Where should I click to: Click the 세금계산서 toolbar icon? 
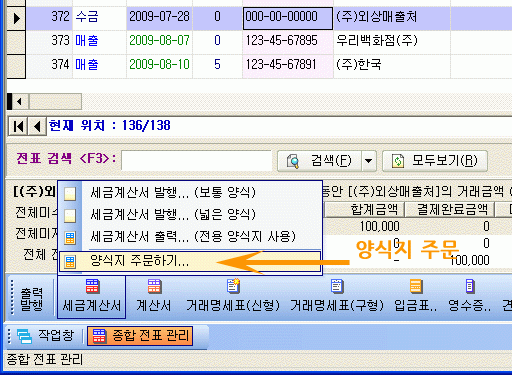coord(92,296)
